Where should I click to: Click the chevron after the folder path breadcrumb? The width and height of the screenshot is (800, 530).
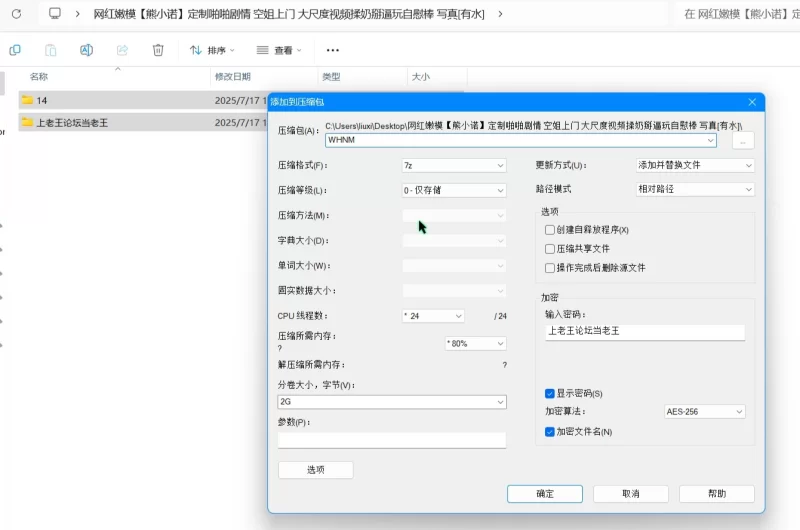(501, 14)
